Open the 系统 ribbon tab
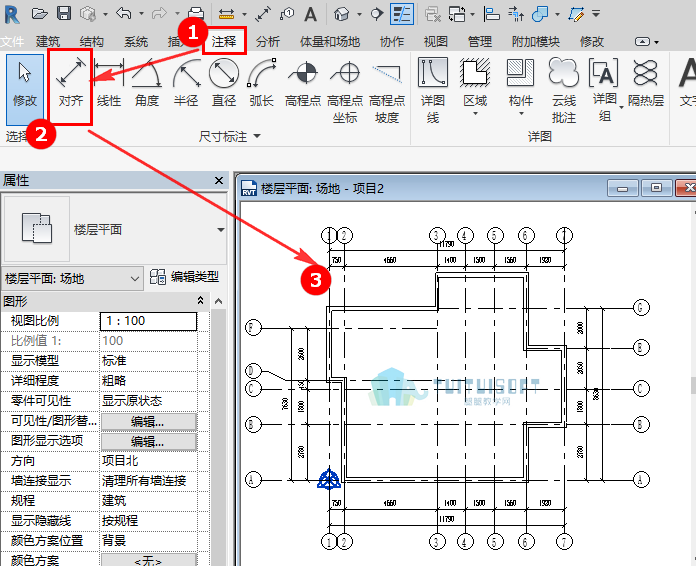 (x=136, y=42)
